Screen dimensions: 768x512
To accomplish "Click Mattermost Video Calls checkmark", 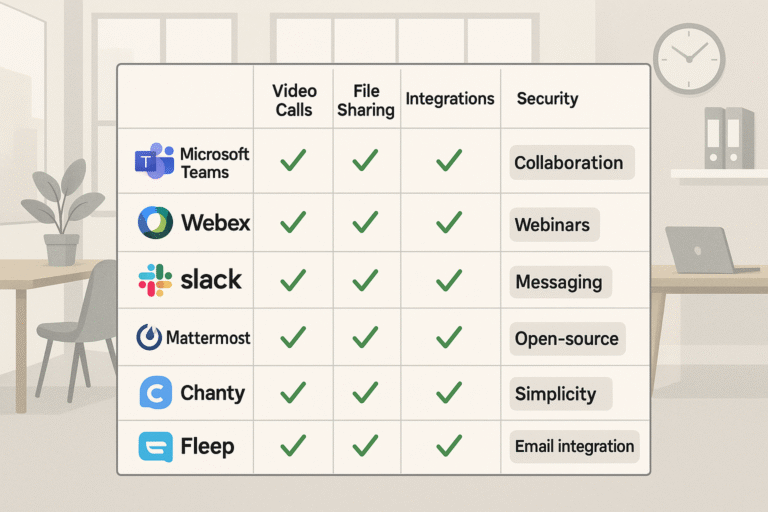I will pyautogui.click(x=293, y=337).
